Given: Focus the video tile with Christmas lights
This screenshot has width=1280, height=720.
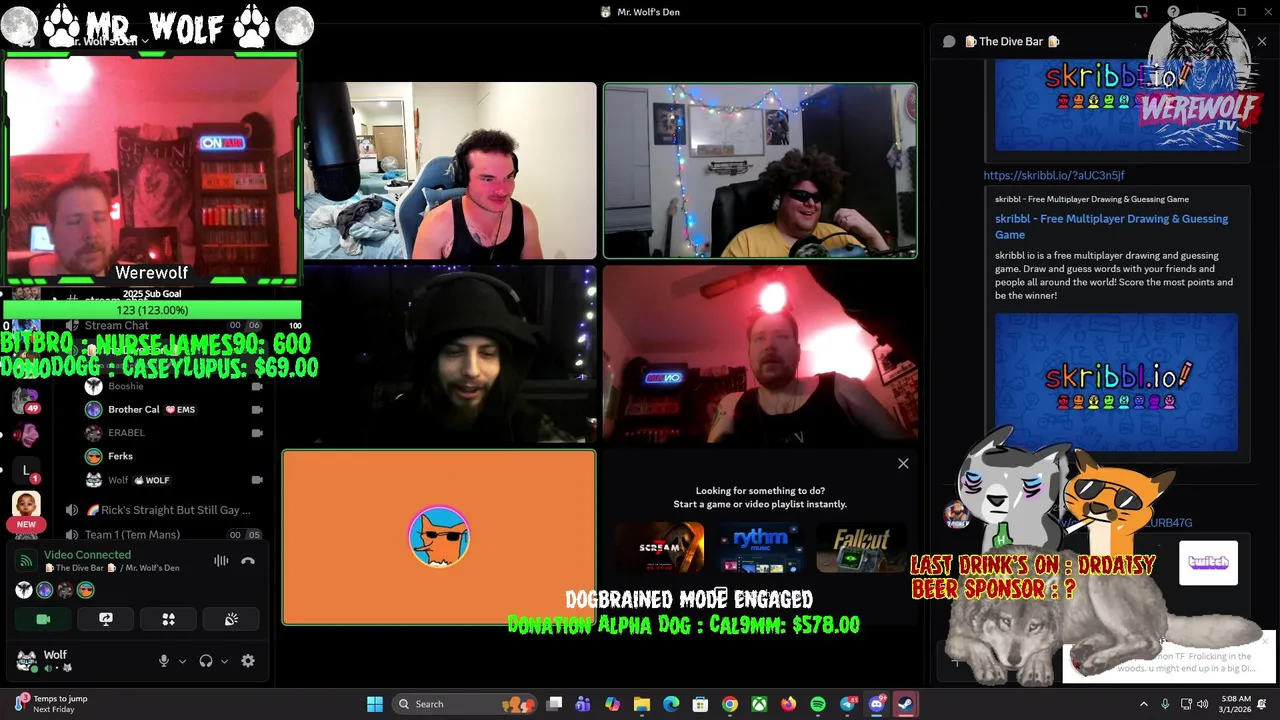Looking at the screenshot, I should [760, 170].
